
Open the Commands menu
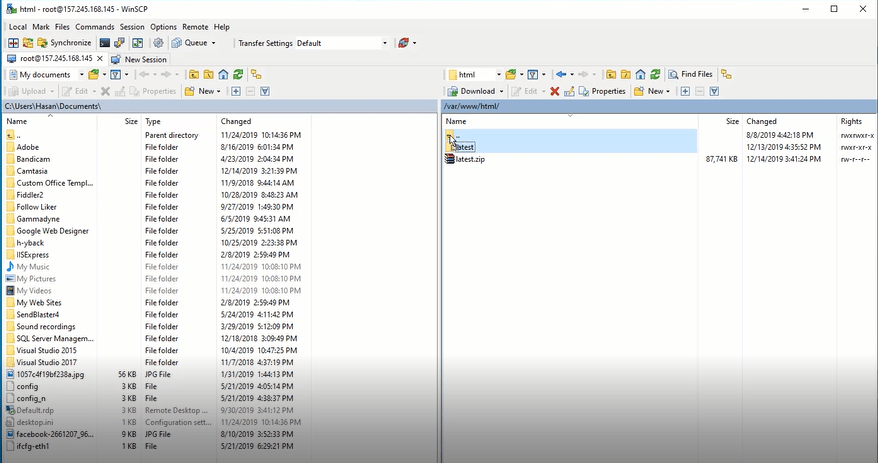95,27
